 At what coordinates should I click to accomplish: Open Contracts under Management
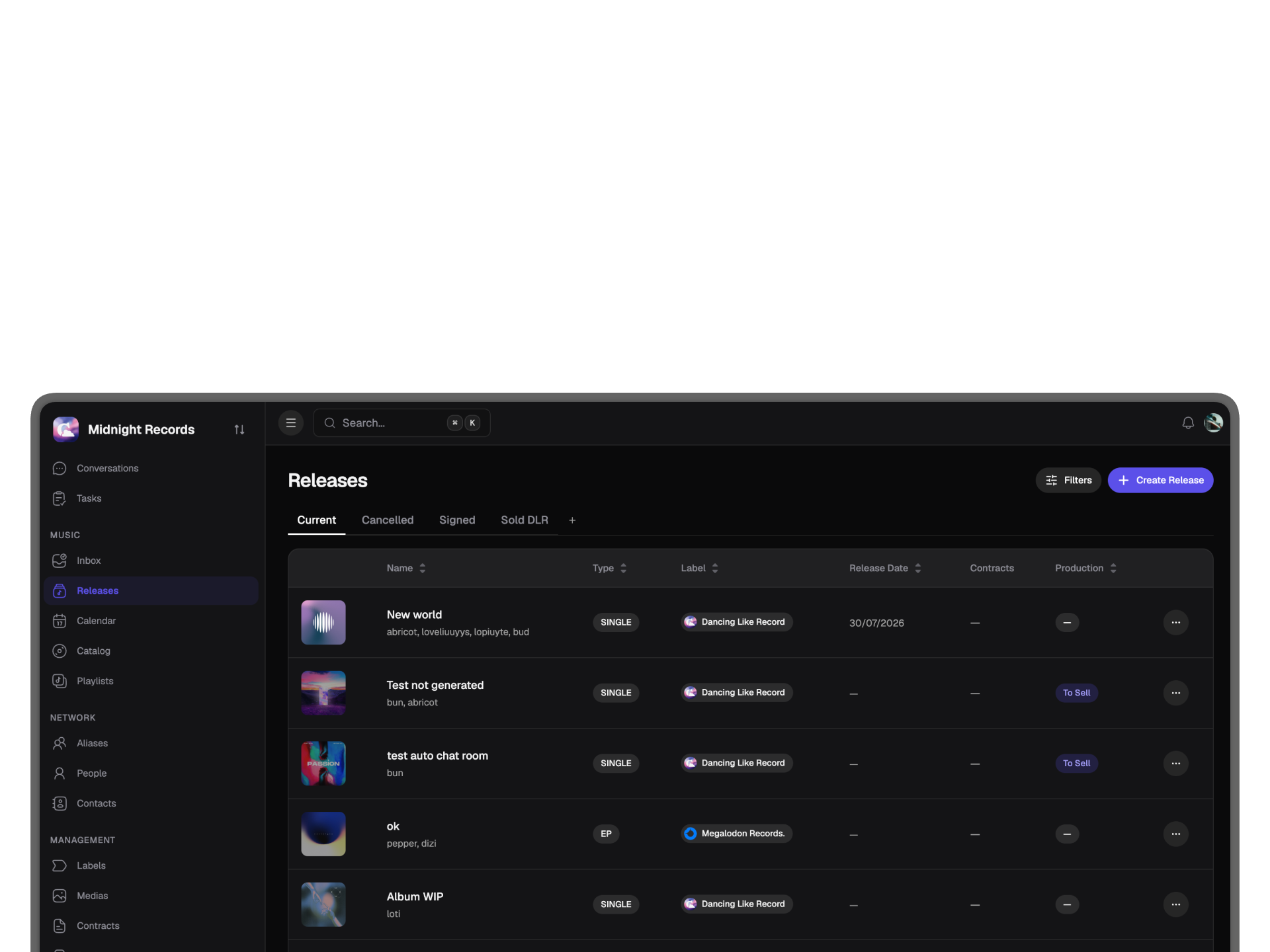[151, 926]
